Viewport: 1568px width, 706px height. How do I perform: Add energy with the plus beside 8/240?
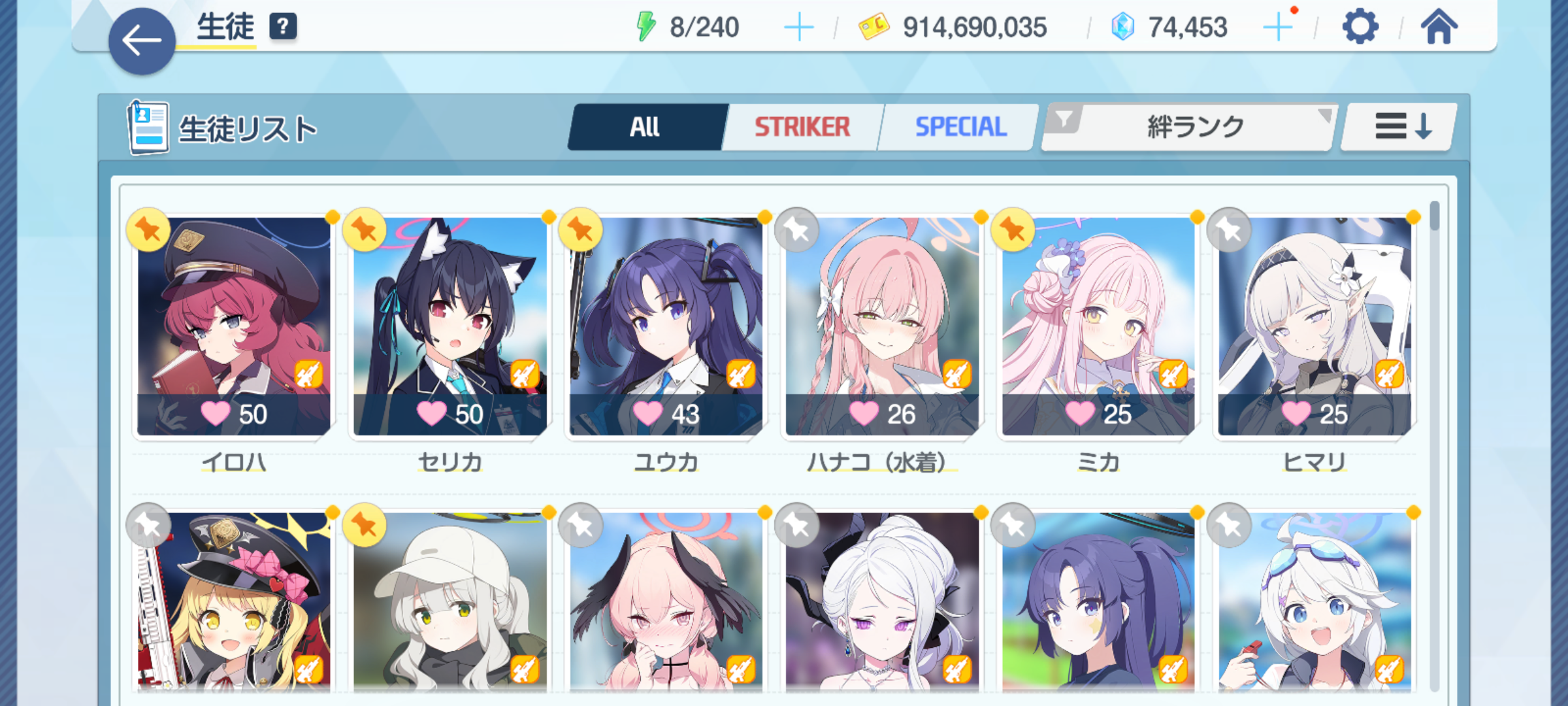click(x=798, y=27)
